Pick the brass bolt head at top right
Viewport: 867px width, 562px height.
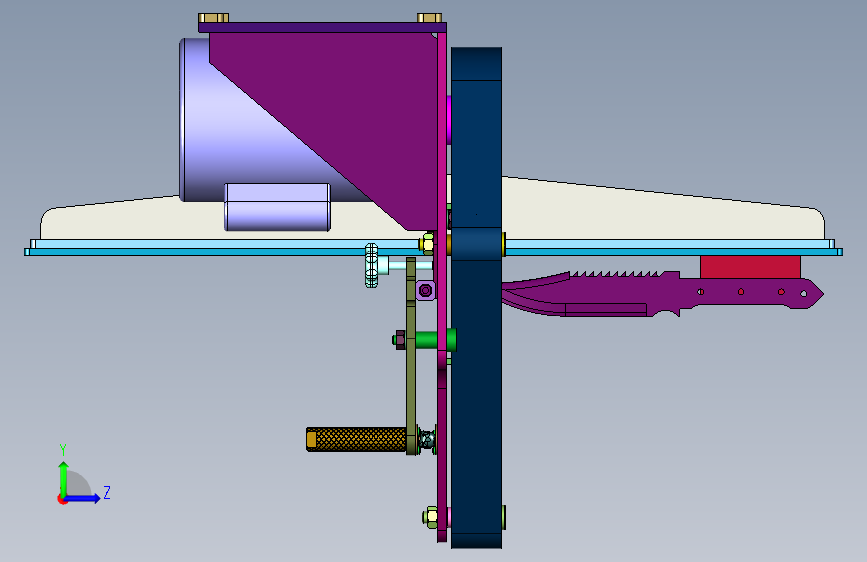click(429, 18)
